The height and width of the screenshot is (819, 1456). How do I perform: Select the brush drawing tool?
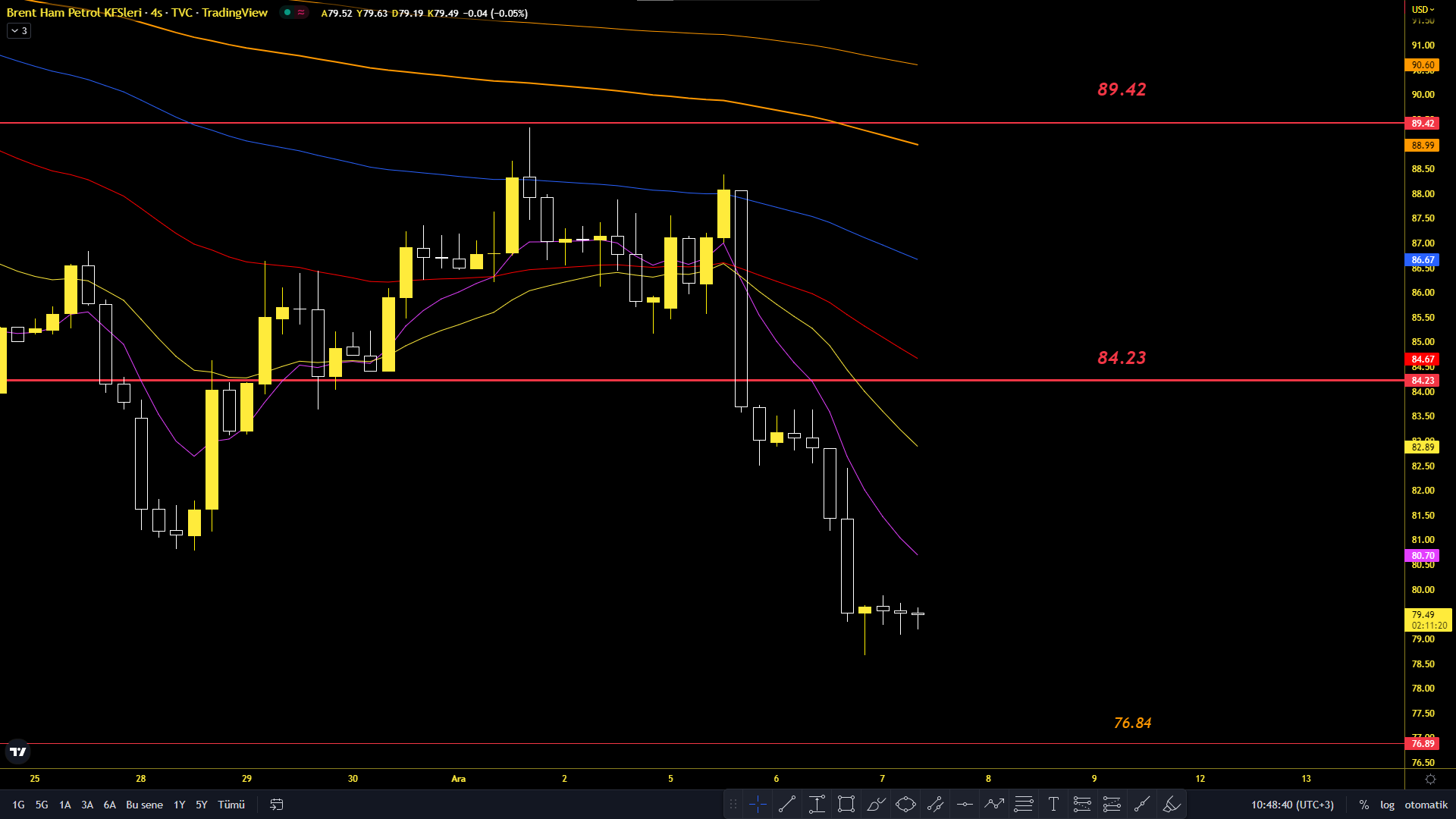pyautogui.click(x=876, y=805)
